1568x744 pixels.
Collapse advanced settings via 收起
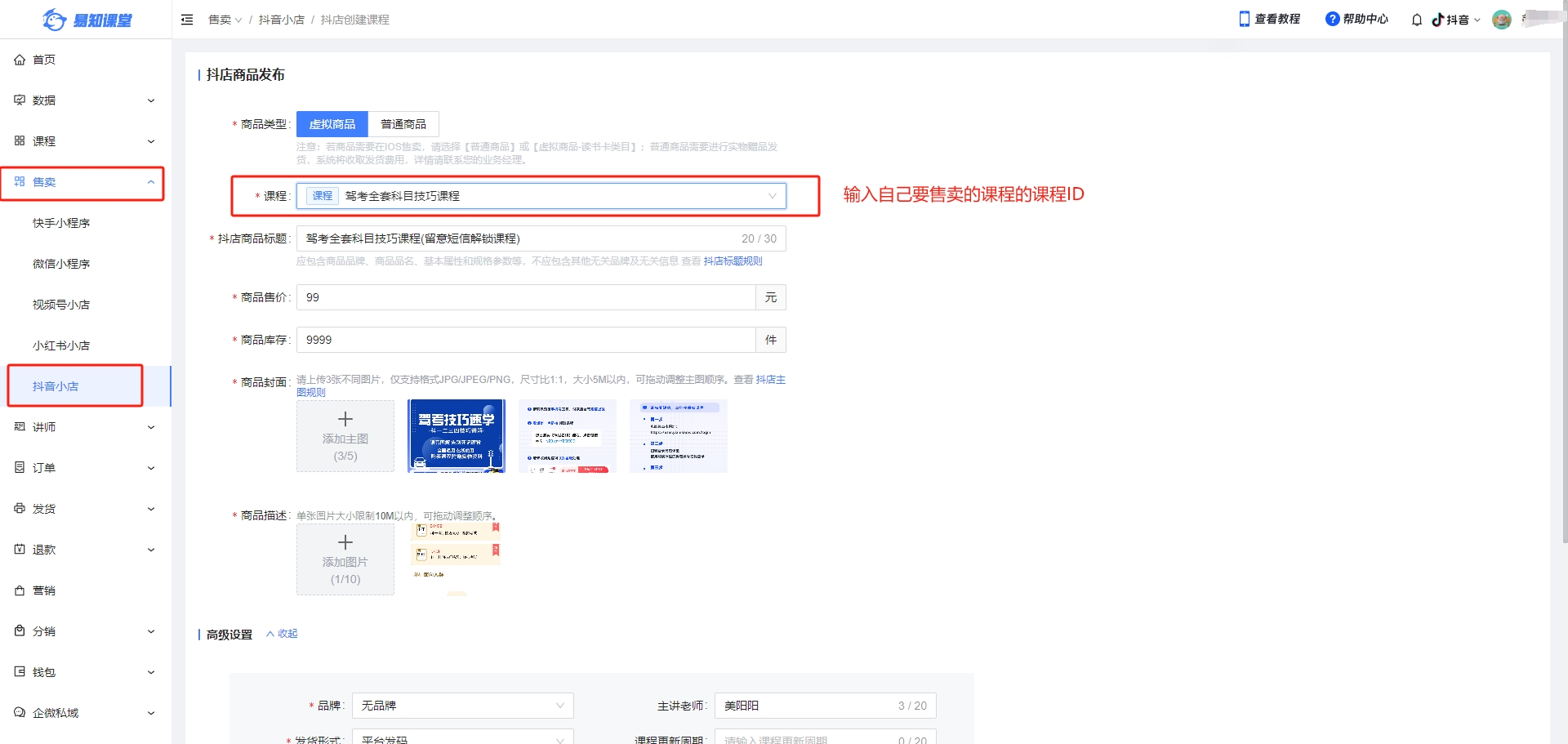point(282,634)
